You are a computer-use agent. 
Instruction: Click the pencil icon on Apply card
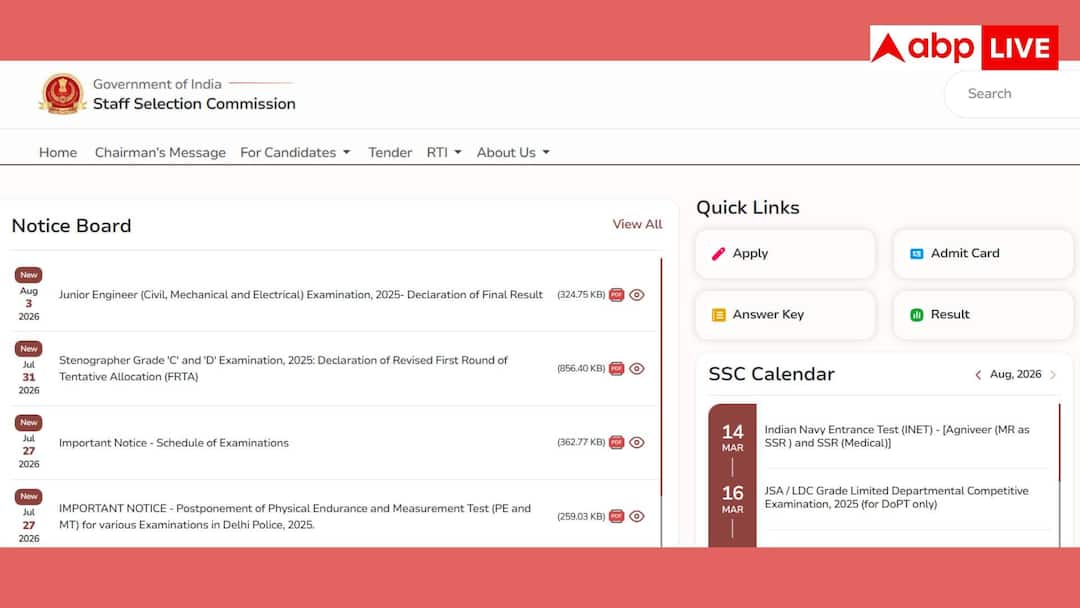coord(718,253)
